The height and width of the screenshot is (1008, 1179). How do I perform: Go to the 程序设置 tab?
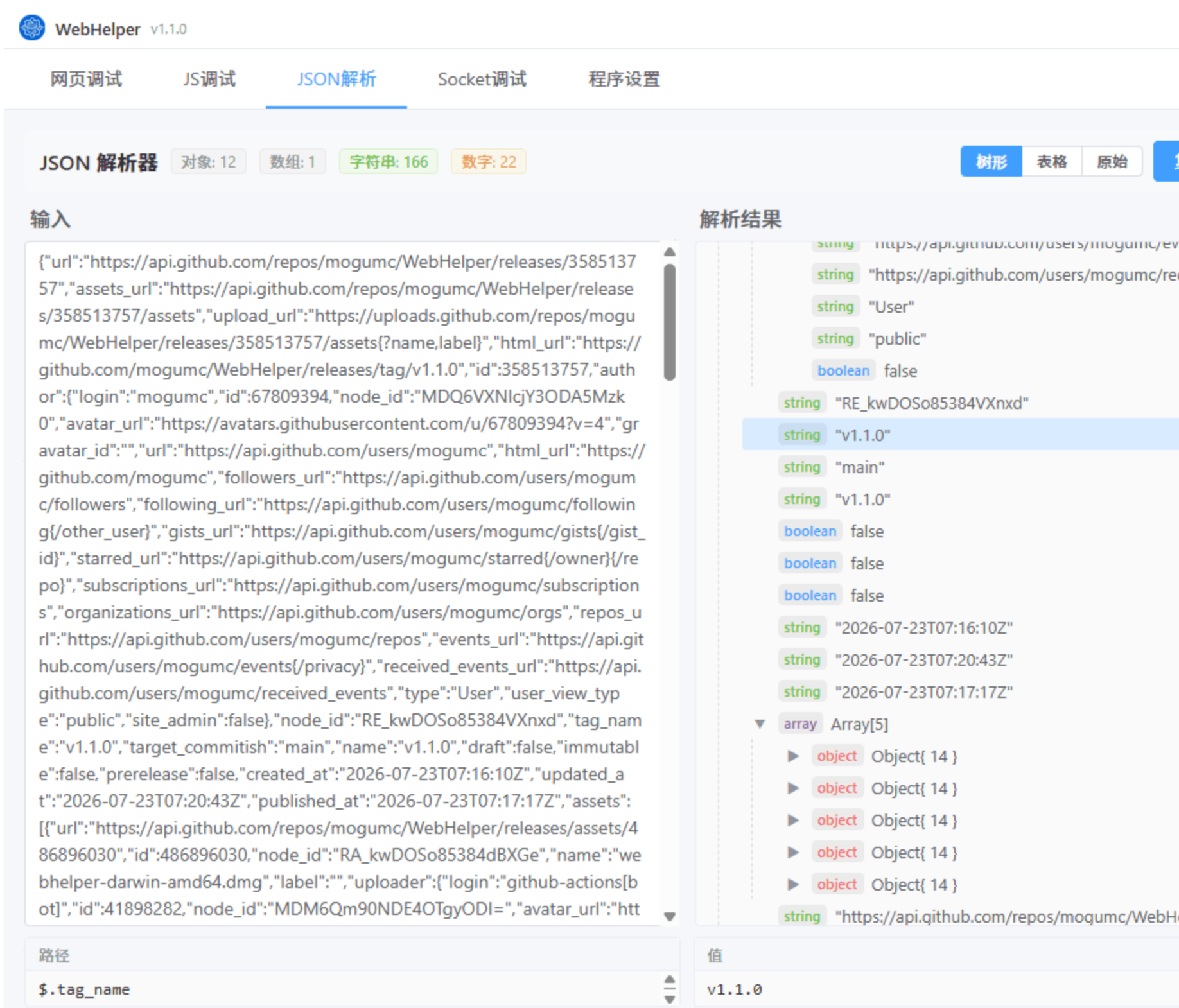click(x=624, y=79)
